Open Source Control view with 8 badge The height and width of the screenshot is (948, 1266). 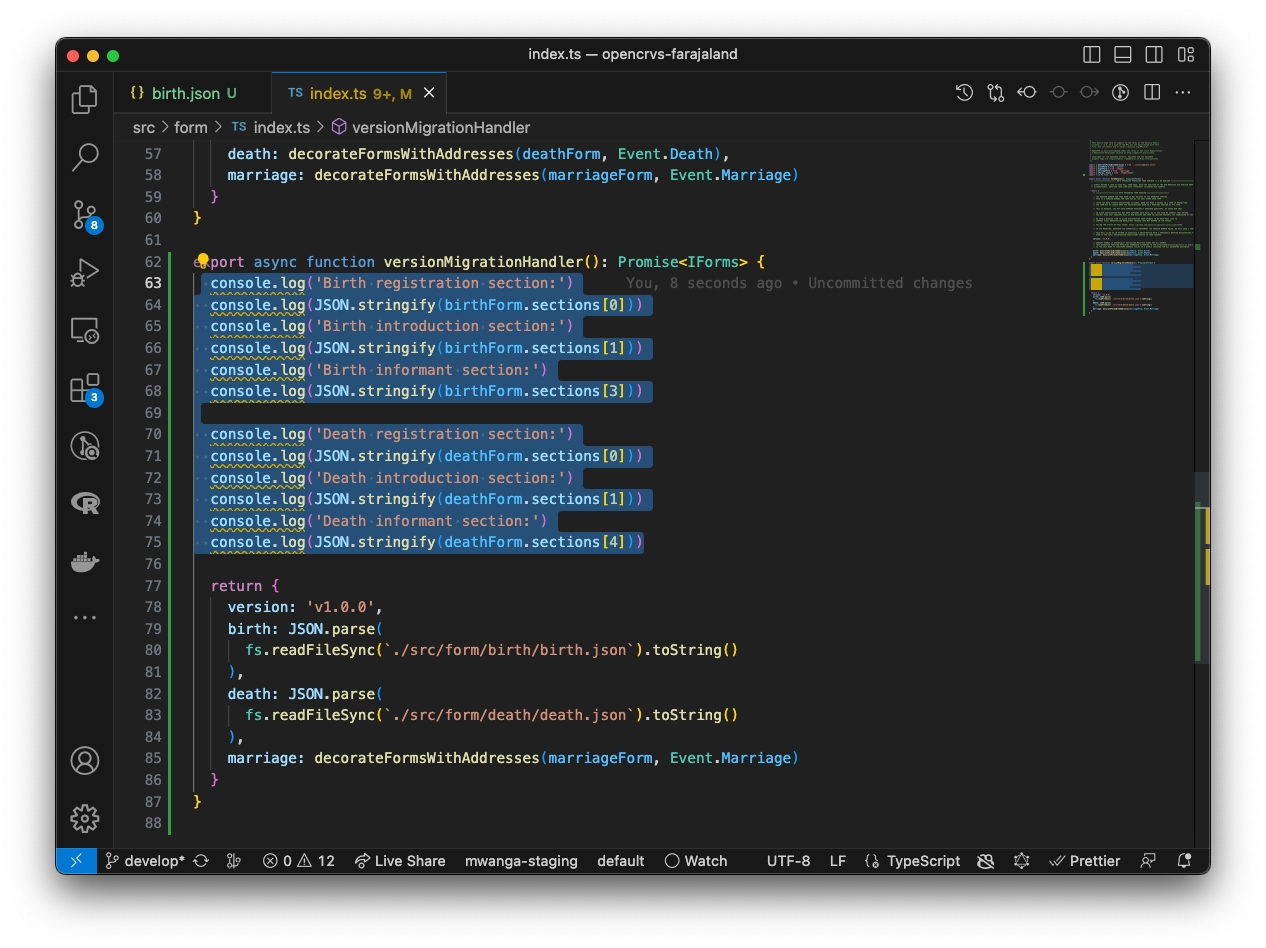[85, 214]
